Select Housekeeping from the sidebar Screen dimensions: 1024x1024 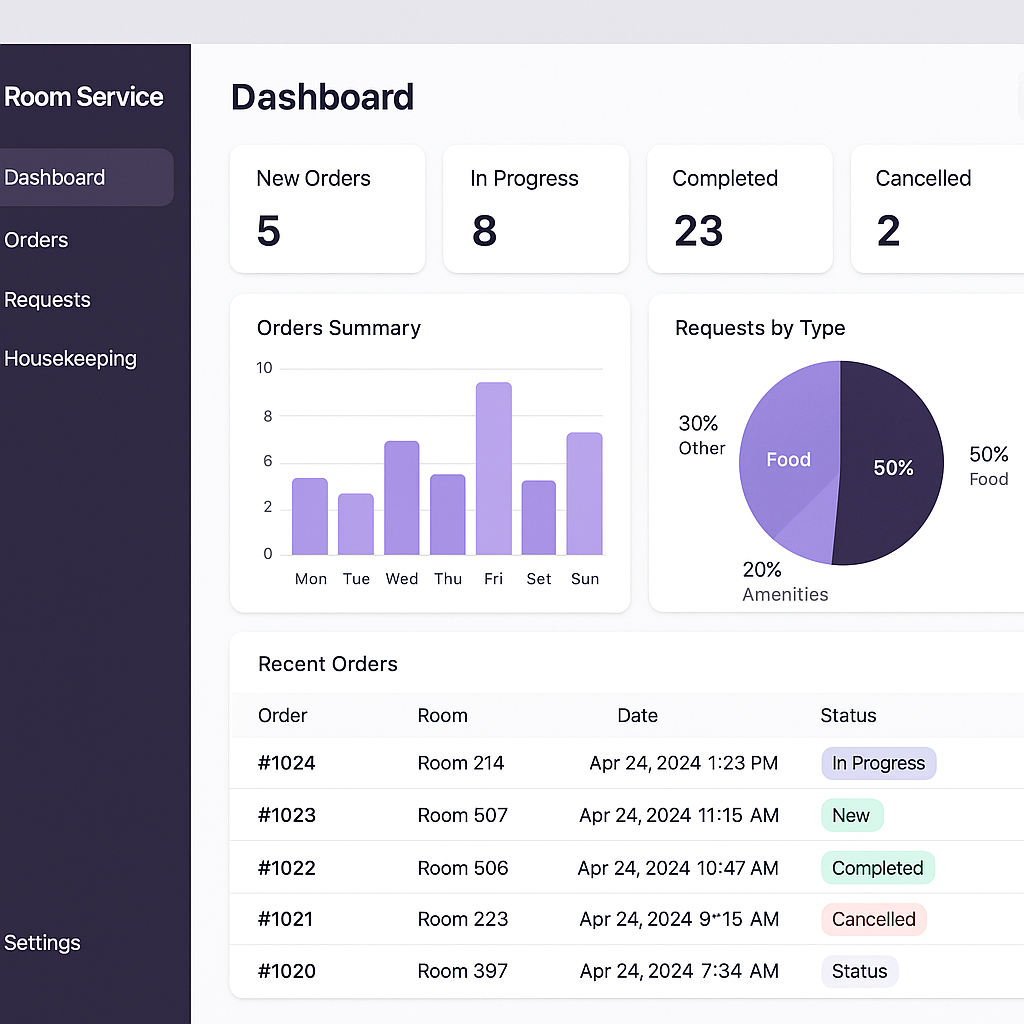[70, 358]
